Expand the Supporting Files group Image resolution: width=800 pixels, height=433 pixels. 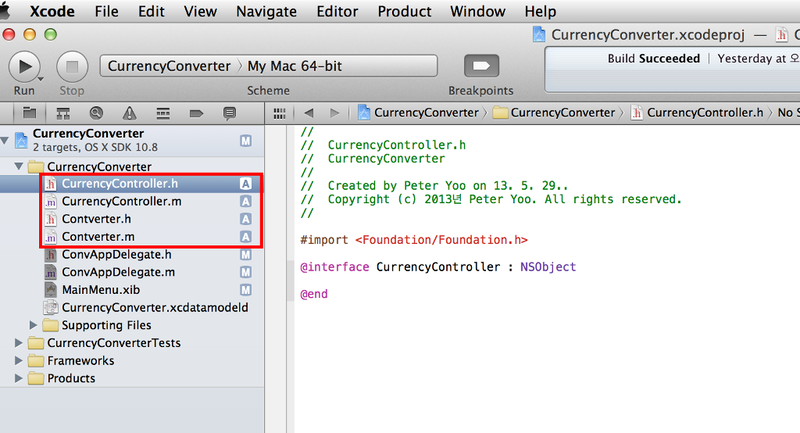point(36,325)
